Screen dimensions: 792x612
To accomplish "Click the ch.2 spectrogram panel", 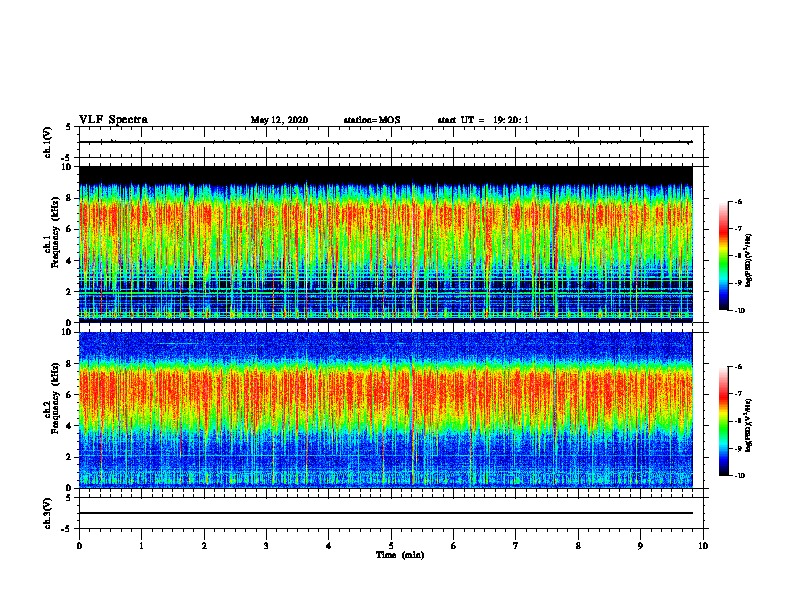I will pos(385,410).
